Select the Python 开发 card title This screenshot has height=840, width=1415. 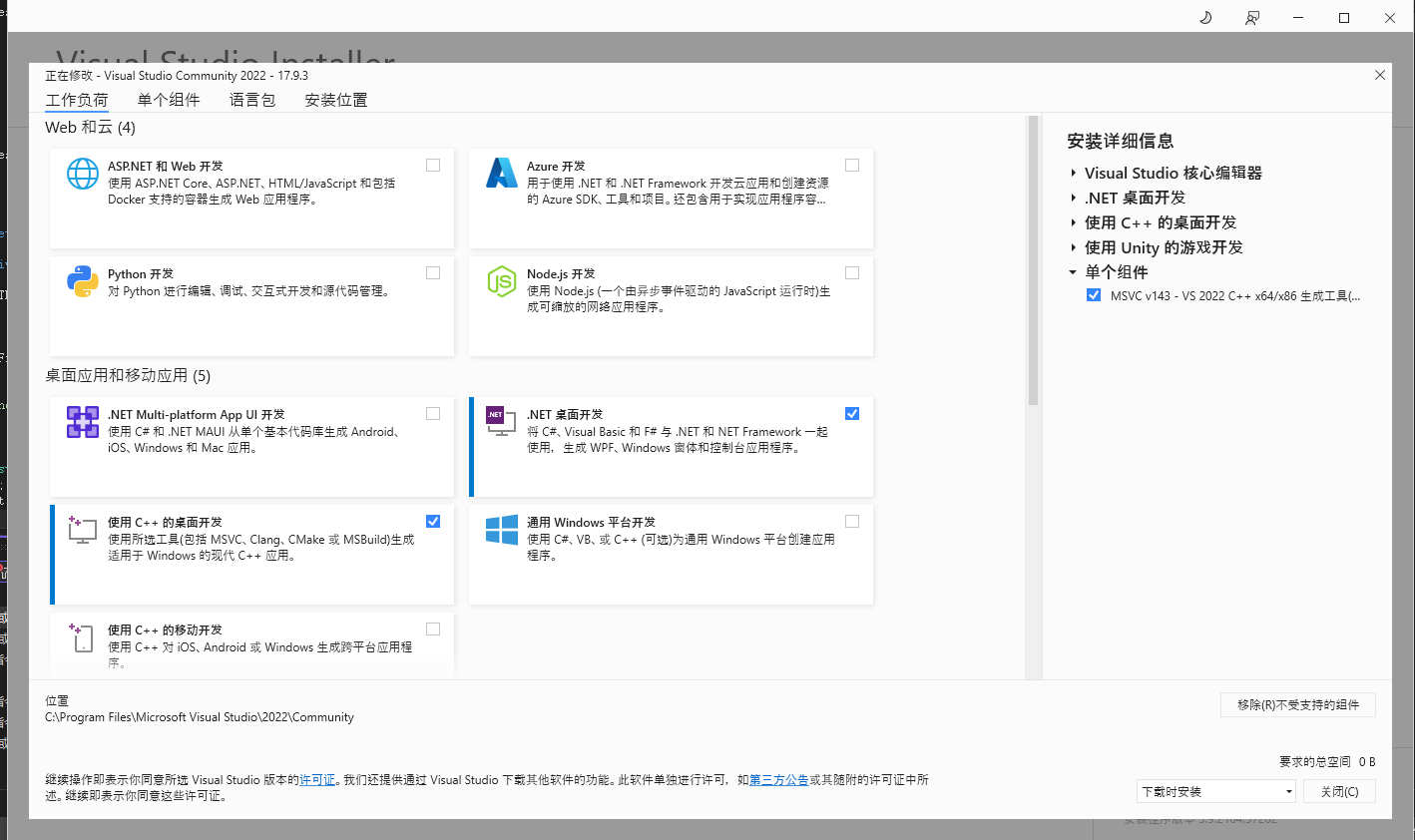[141, 274]
